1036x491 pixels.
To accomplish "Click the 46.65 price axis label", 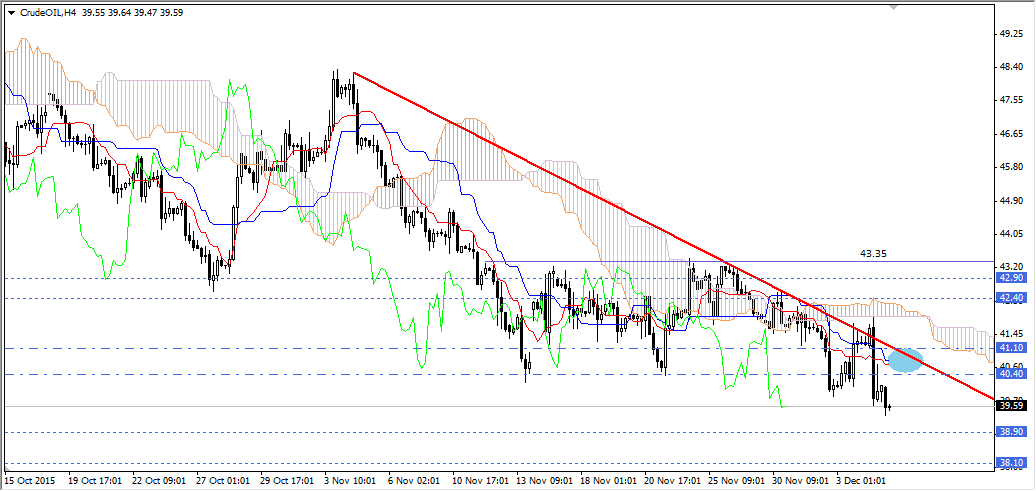I will pos(1012,134).
